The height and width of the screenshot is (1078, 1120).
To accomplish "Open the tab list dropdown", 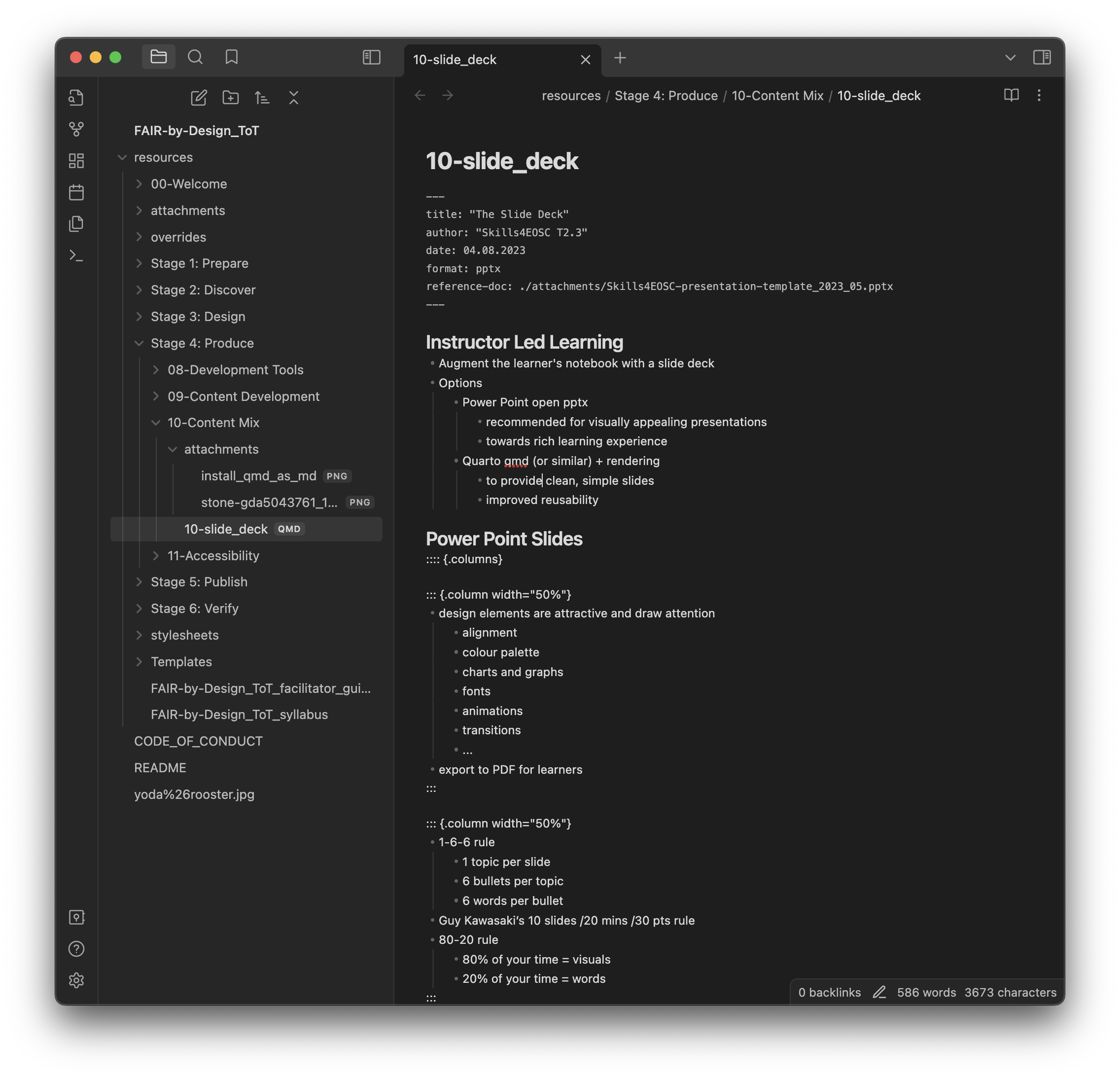I will [1010, 57].
